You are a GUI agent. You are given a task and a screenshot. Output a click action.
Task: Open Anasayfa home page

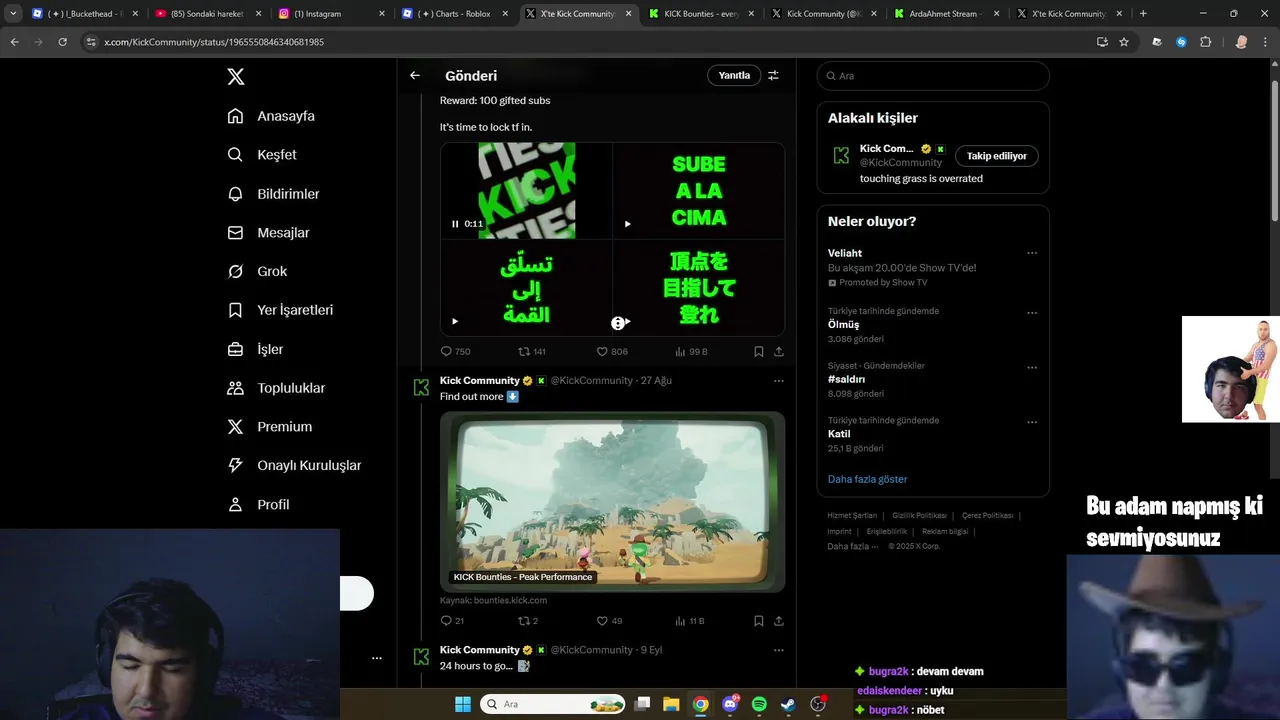pyautogui.click(x=271, y=116)
